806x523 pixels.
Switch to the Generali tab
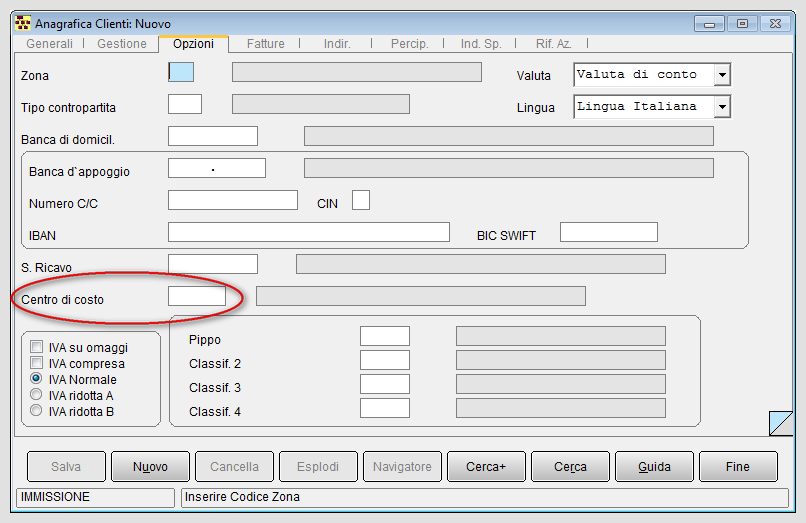coord(49,44)
